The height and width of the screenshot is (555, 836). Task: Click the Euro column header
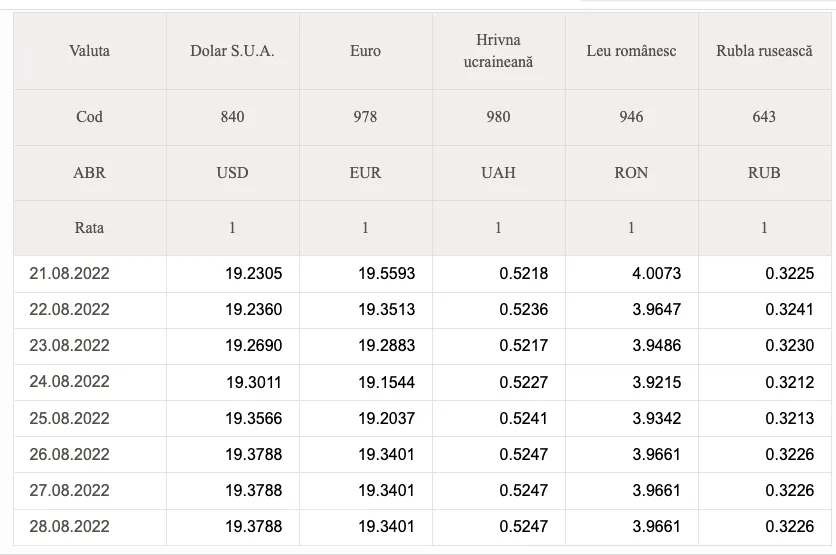(x=366, y=51)
